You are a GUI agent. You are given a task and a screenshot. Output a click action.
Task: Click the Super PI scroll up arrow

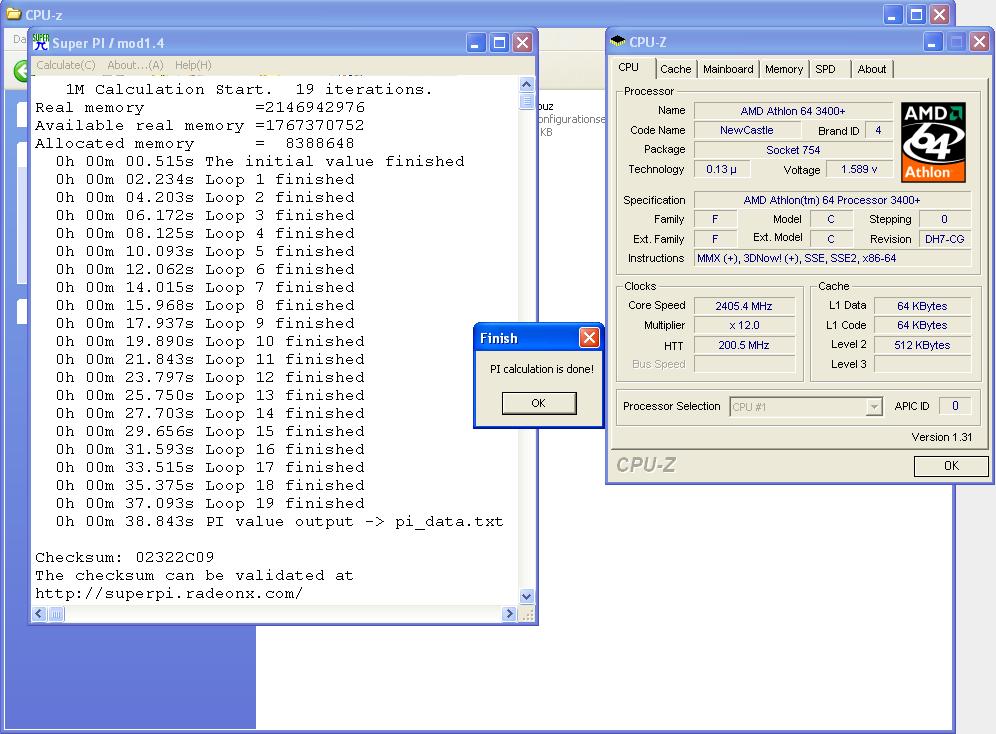pos(527,84)
